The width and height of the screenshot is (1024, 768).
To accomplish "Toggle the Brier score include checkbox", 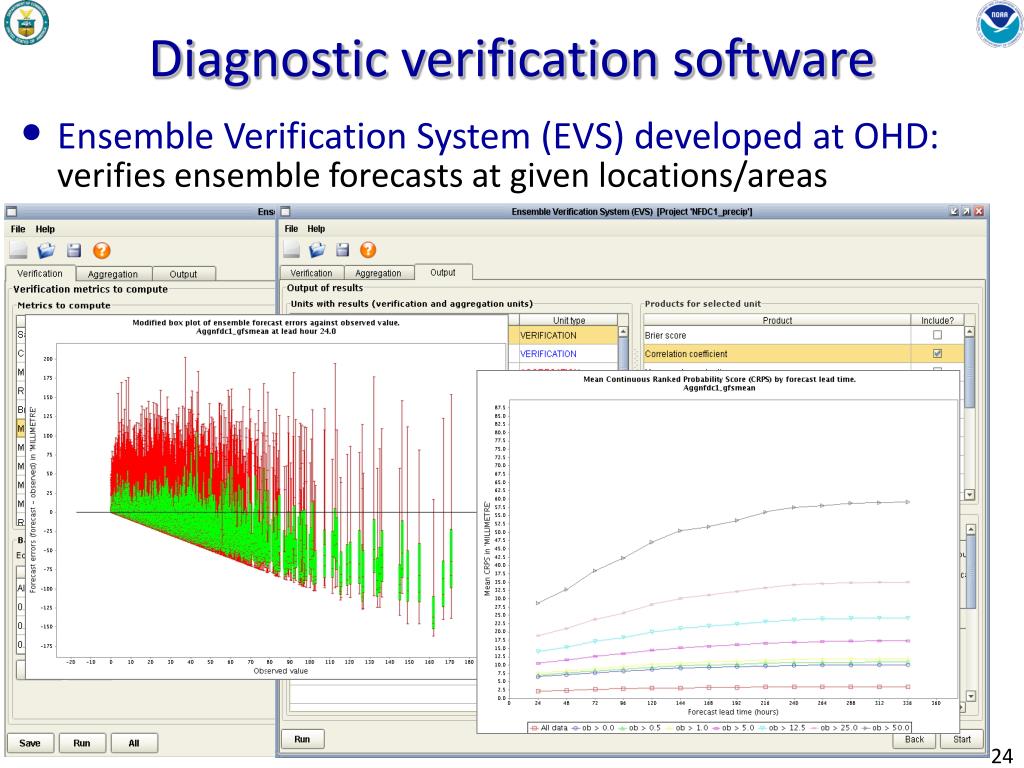I will pyautogui.click(x=938, y=335).
